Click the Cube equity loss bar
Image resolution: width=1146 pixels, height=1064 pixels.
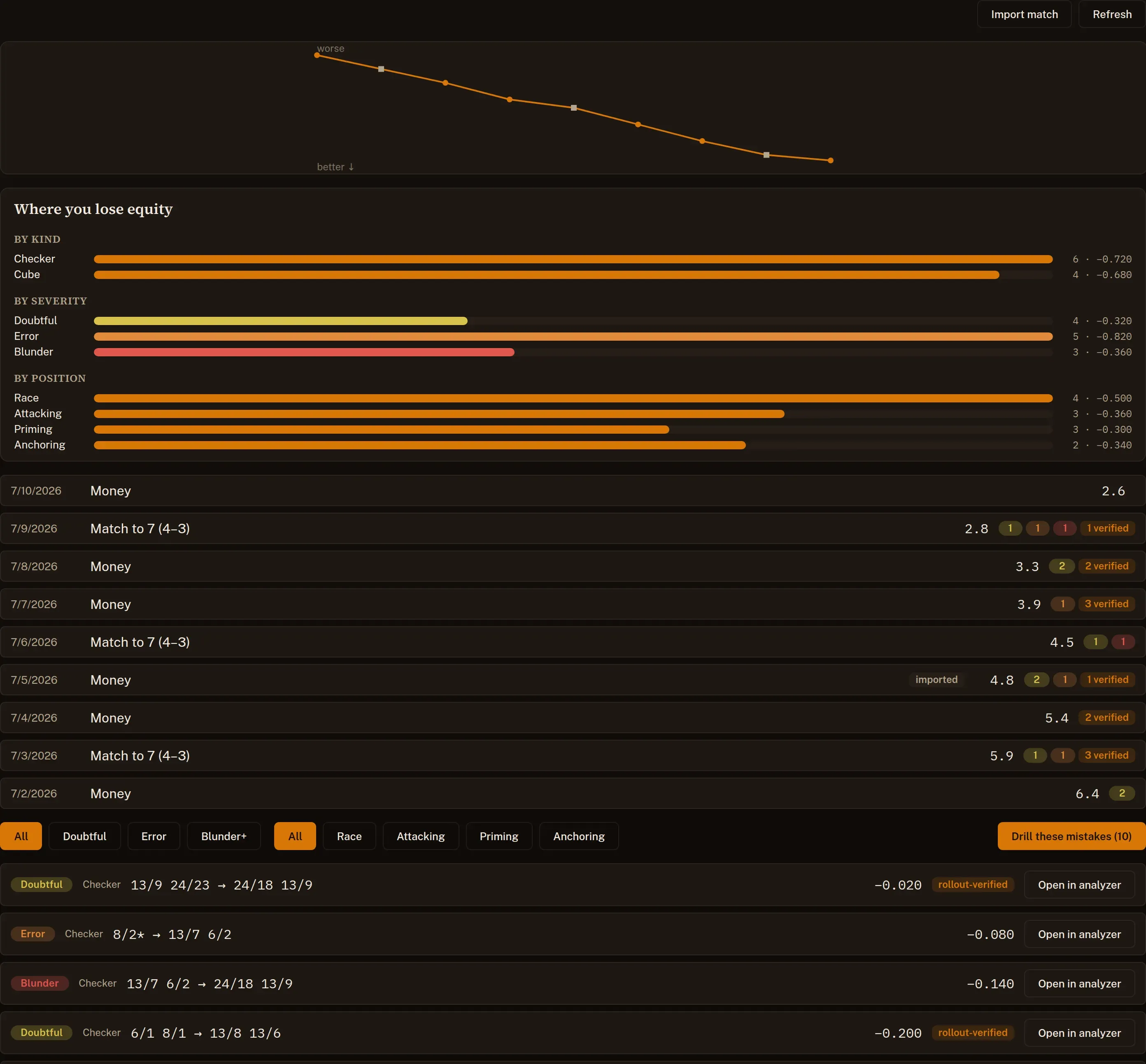pyautogui.click(x=547, y=274)
